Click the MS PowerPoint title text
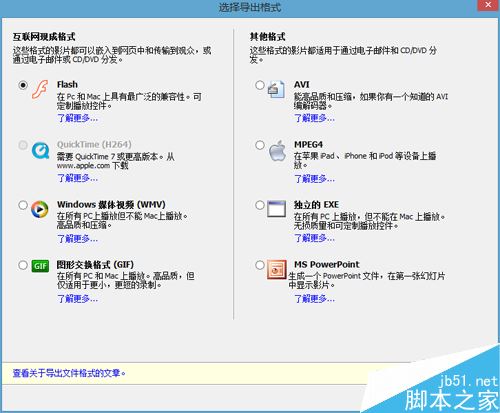 (327, 265)
